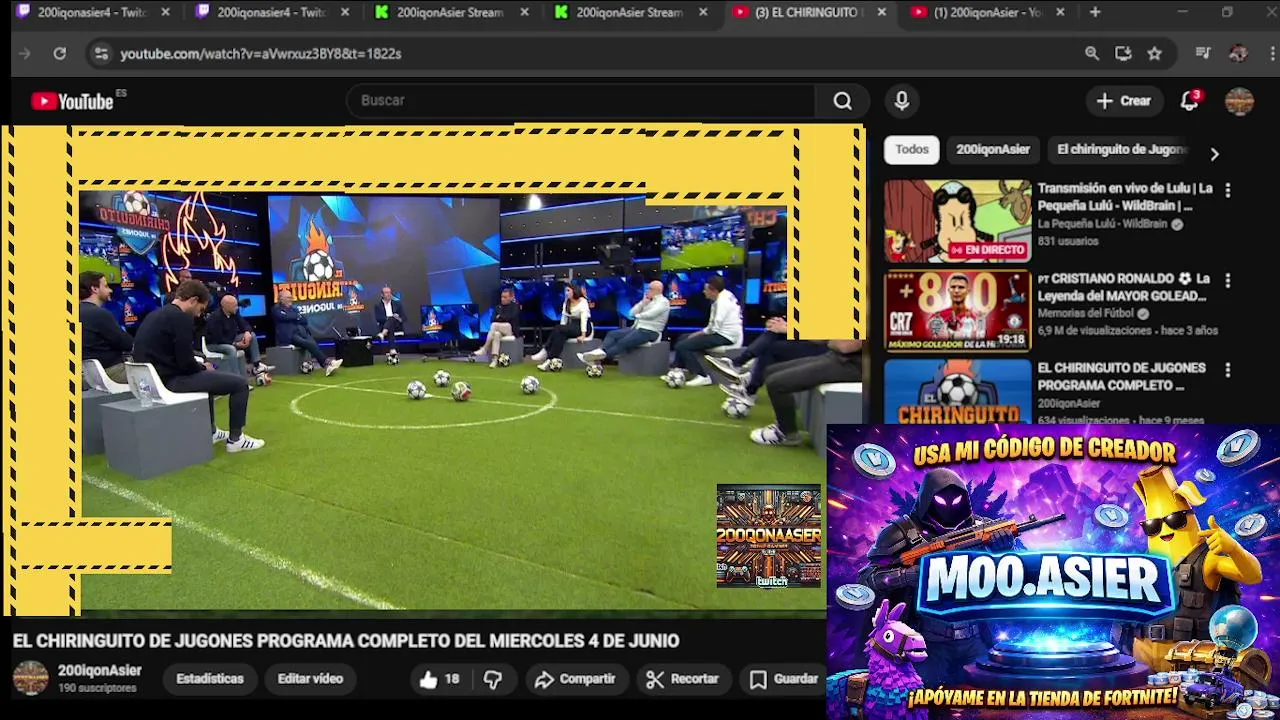Go forward with the browser arrow
Image resolution: width=1280 pixels, height=720 pixels.
point(25,53)
